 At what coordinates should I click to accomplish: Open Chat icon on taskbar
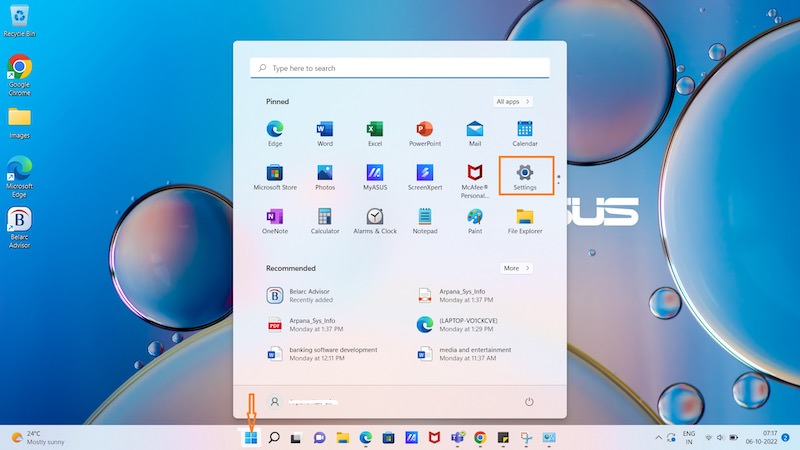tap(319, 438)
